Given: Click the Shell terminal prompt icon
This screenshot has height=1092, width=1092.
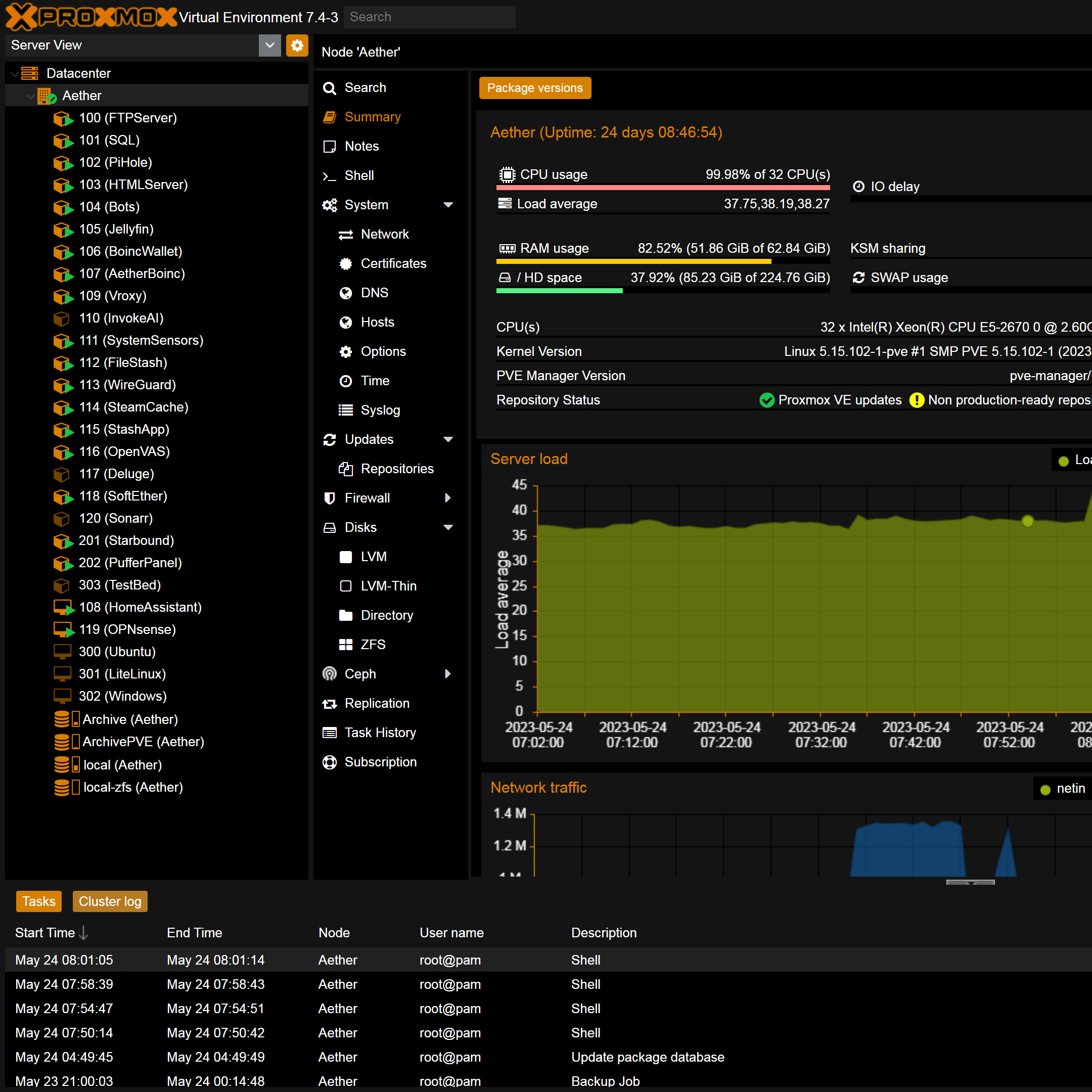Looking at the screenshot, I should [x=330, y=176].
